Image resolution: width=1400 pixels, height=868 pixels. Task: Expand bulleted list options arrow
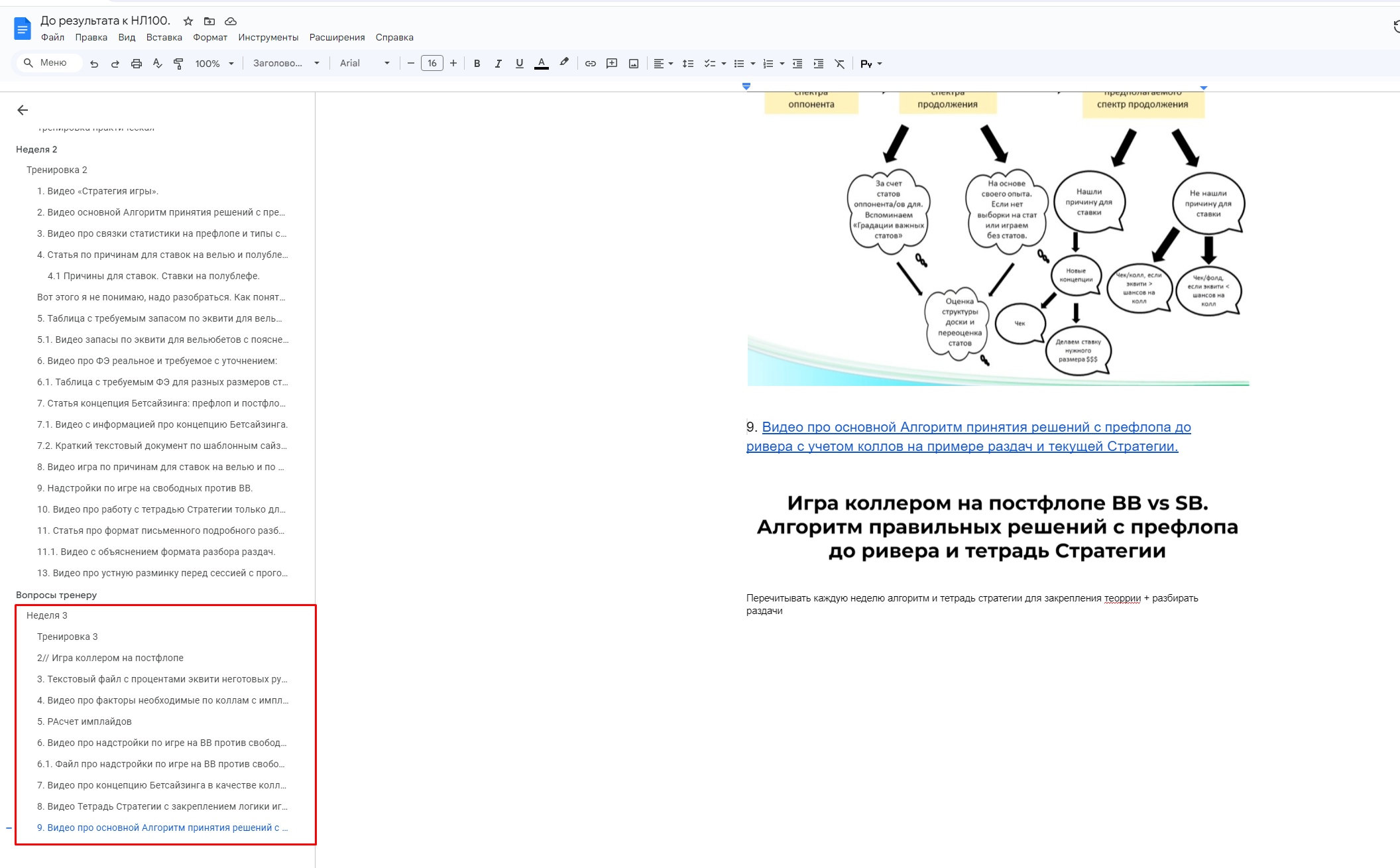pos(753,64)
